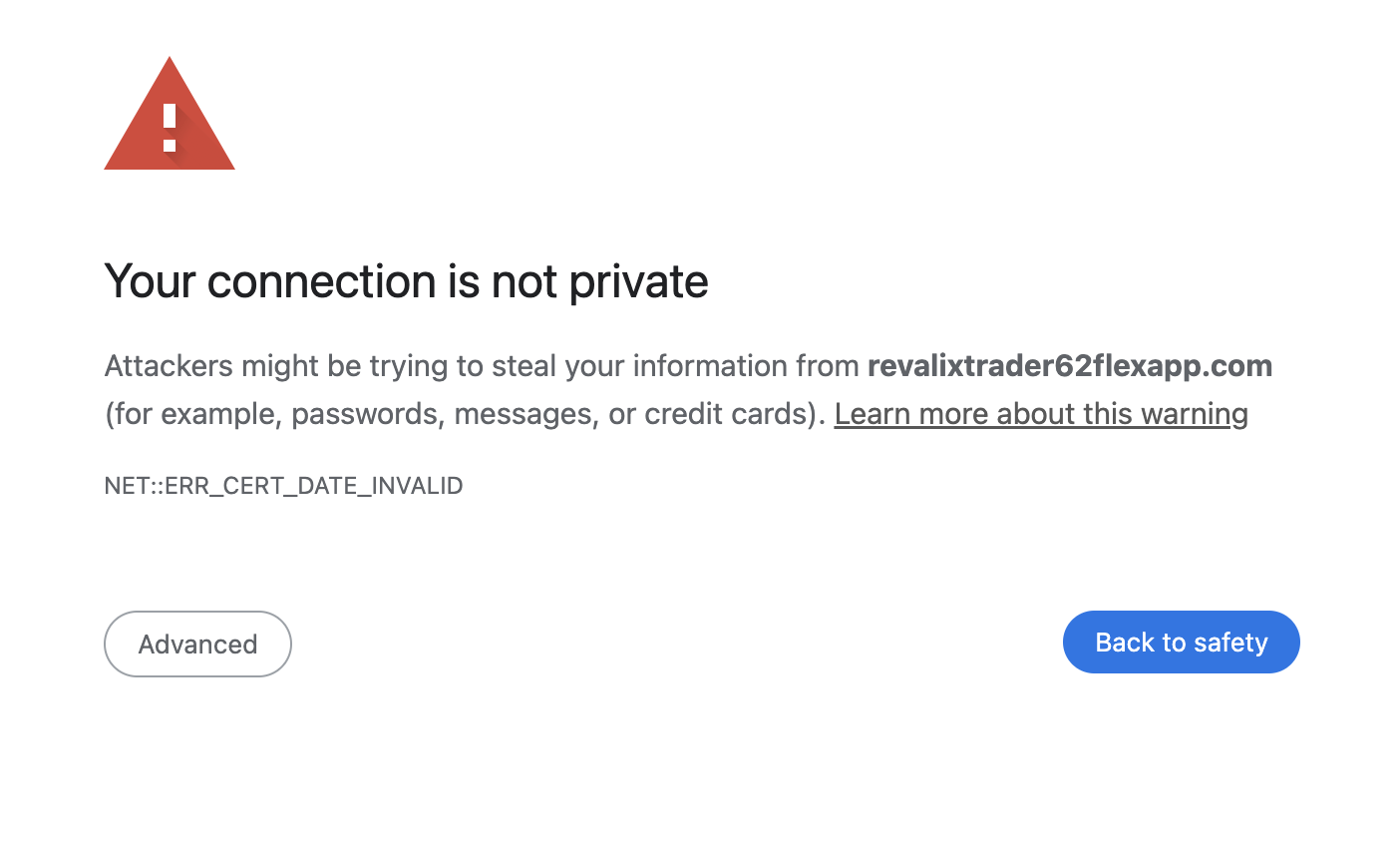Viewport: 1400px width, 864px height.
Task: Click the white exclamation mark in the triangle
Action: click(x=170, y=128)
